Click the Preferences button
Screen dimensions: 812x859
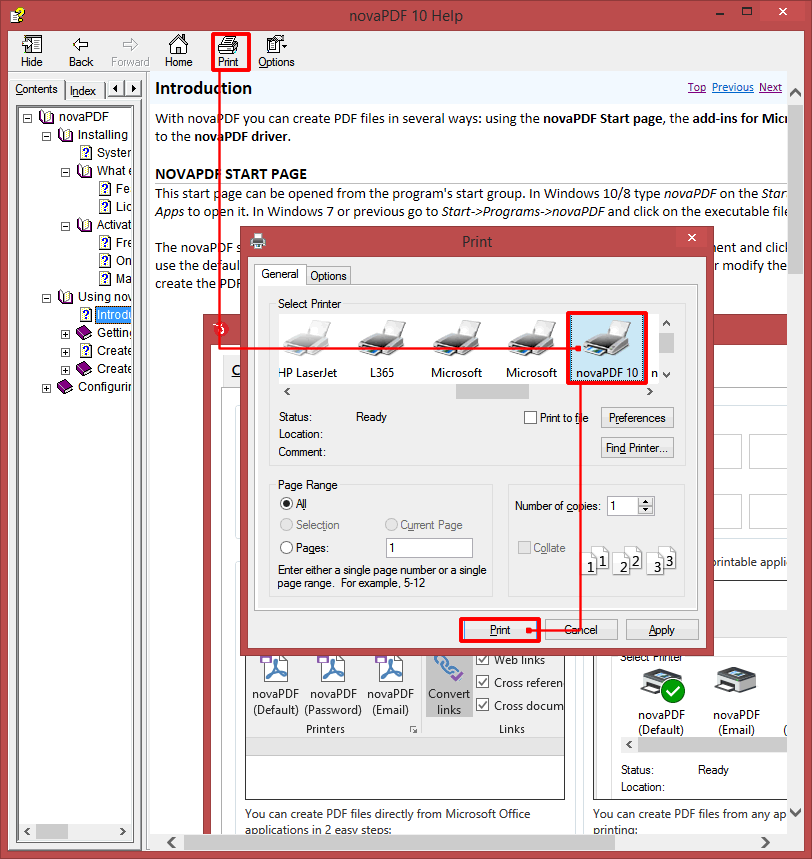tap(637, 418)
